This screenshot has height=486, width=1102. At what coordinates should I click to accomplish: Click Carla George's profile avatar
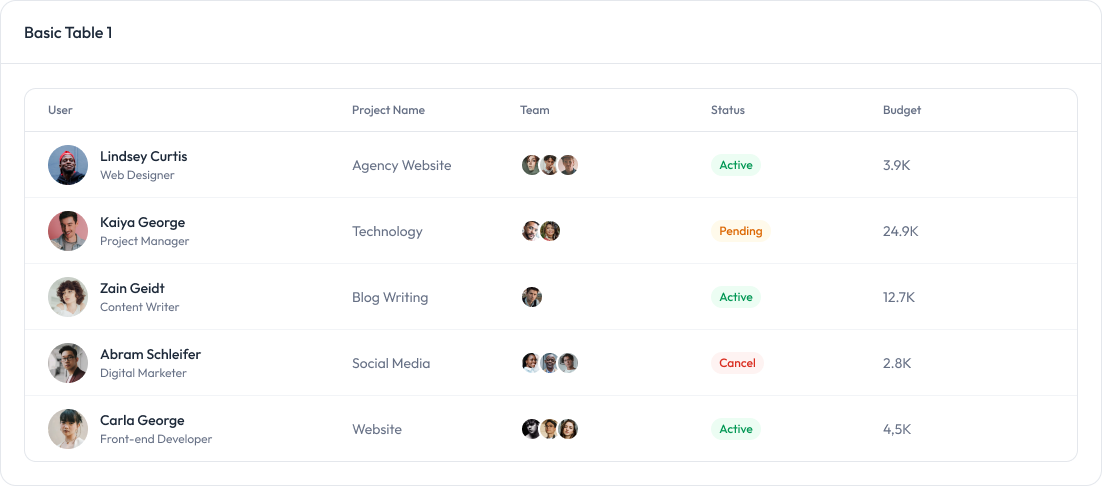pos(68,429)
